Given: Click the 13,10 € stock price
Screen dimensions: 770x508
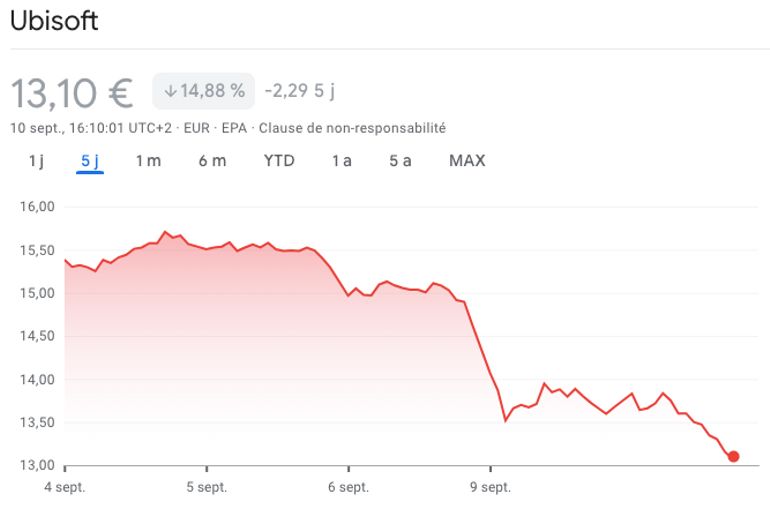Looking at the screenshot, I should tap(72, 93).
